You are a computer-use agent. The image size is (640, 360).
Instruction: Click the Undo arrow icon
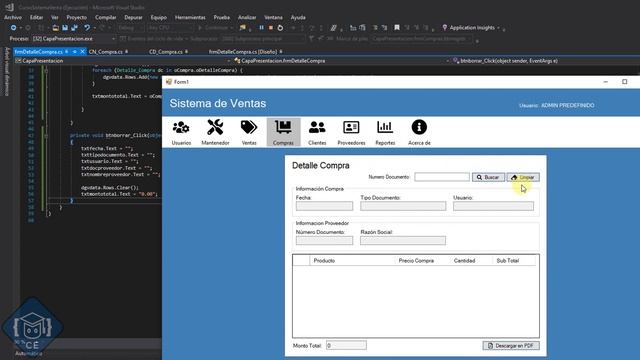[x=87, y=28]
